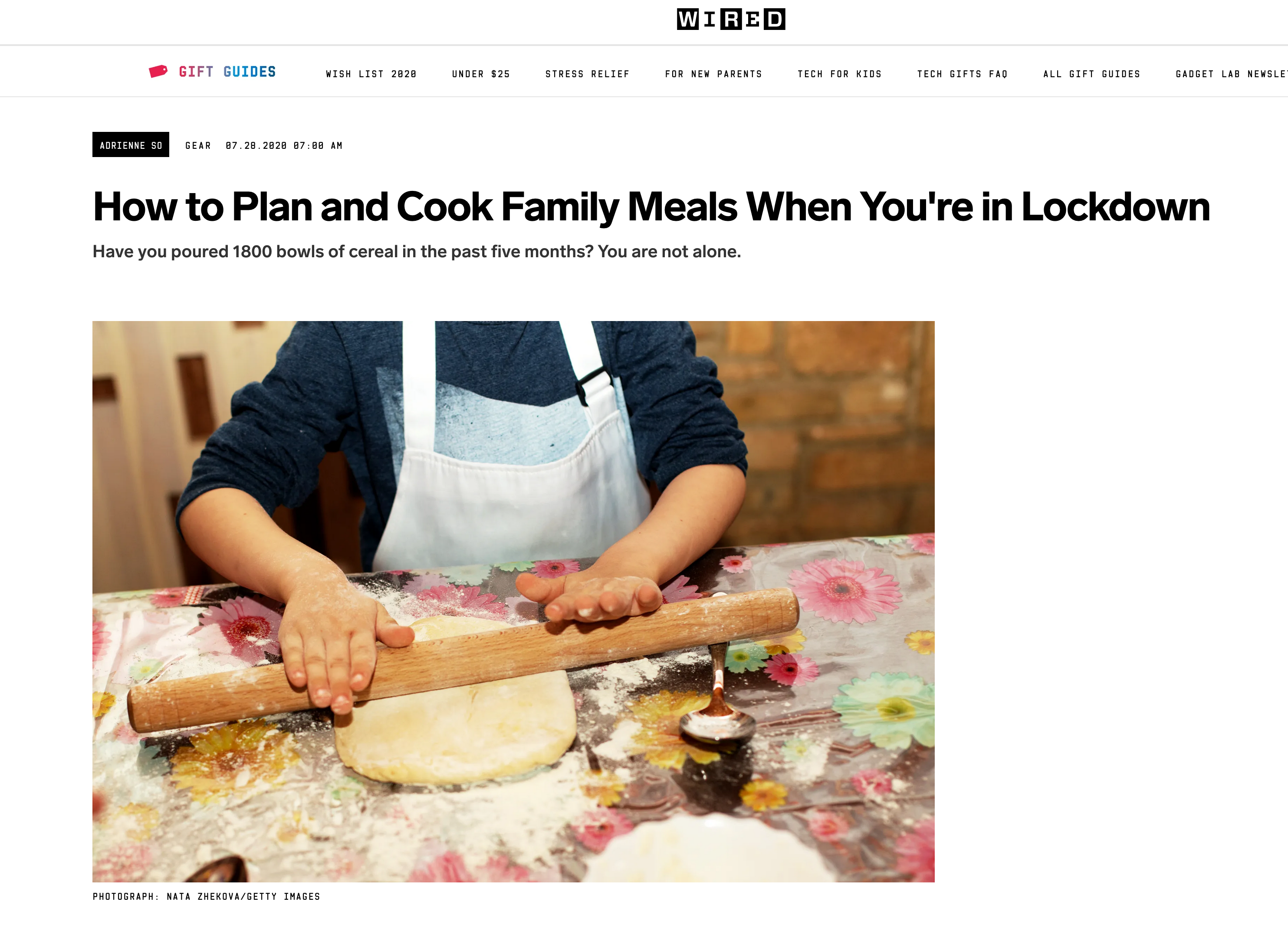Select Tech for Kids in navigation
The image size is (1288, 931).
[839, 74]
